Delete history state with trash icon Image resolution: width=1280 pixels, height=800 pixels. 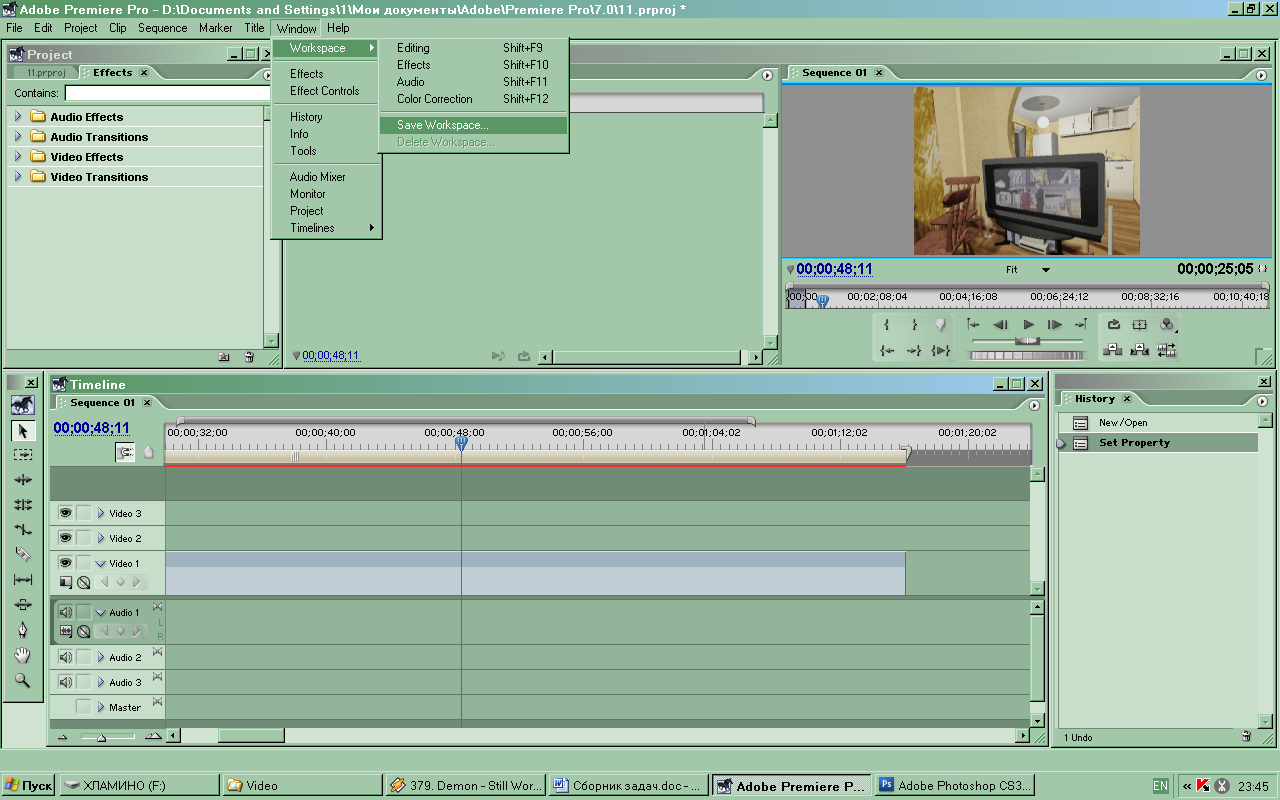click(x=1246, y=736)
